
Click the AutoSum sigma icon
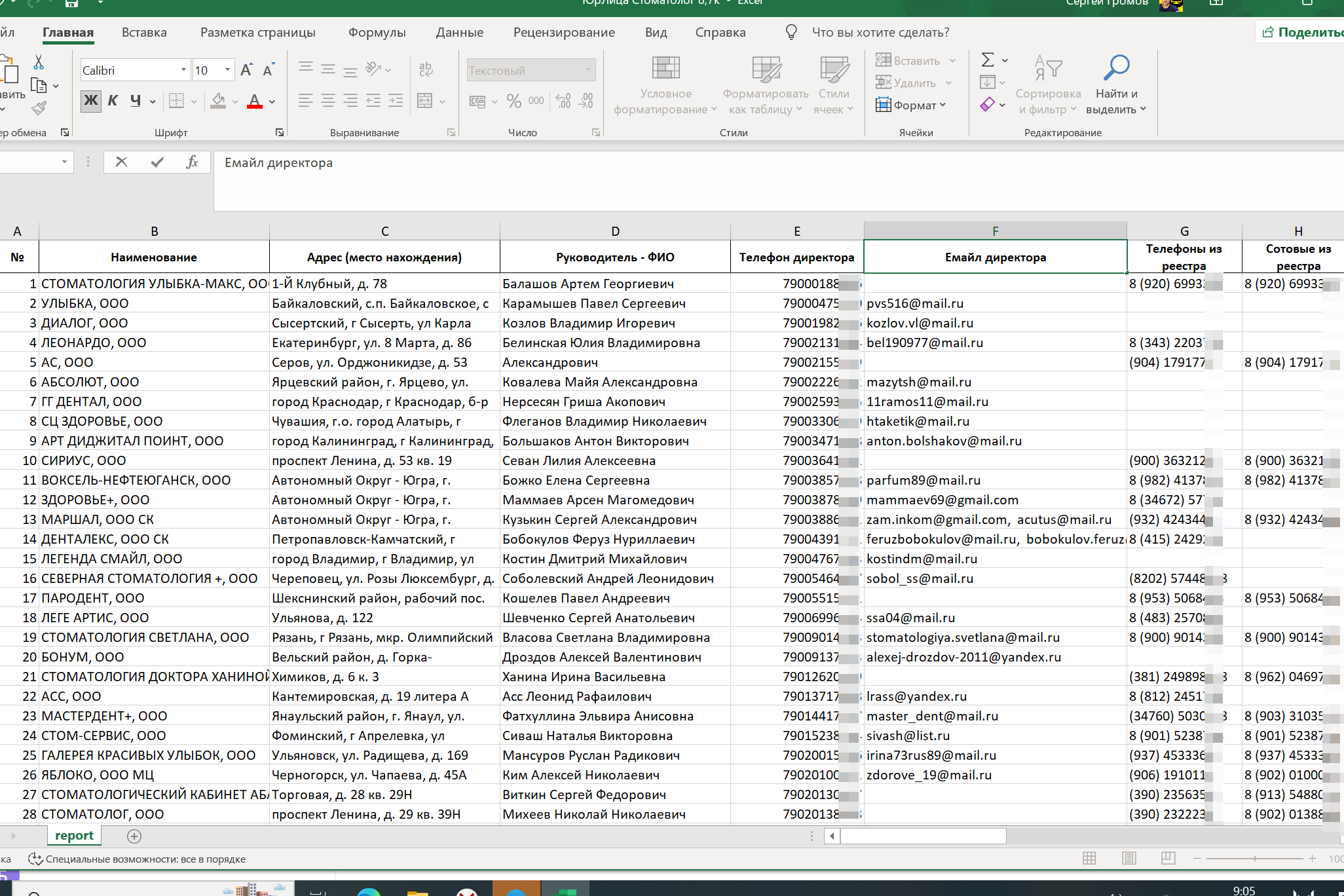click(x=988, y=60)
